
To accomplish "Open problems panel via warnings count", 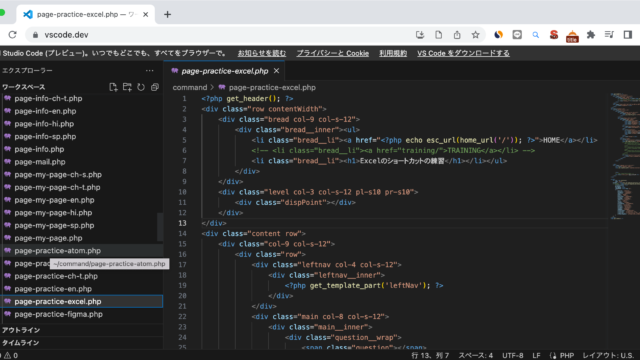I will [11, 356].
